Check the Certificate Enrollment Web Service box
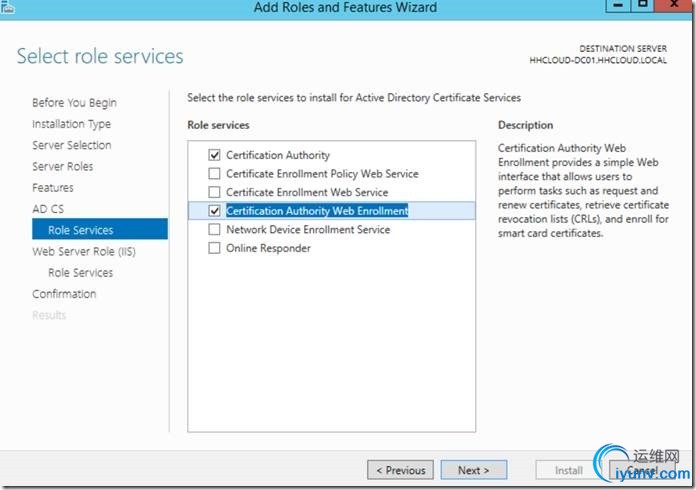Screen dimensions: 696x490 [214, 192]
